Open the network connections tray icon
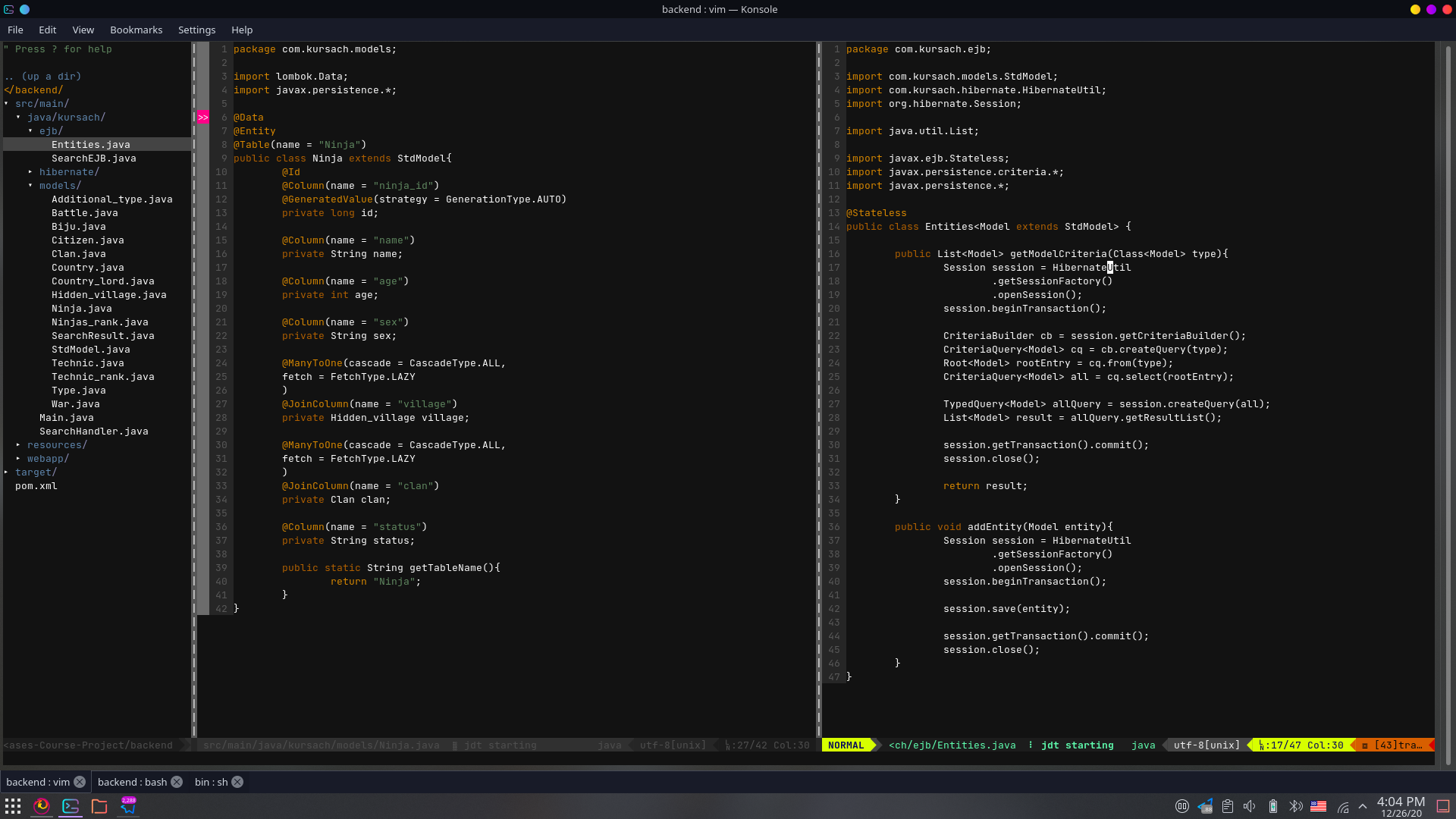Screen dimensions: 1456x819 (x=1343, y=807)
